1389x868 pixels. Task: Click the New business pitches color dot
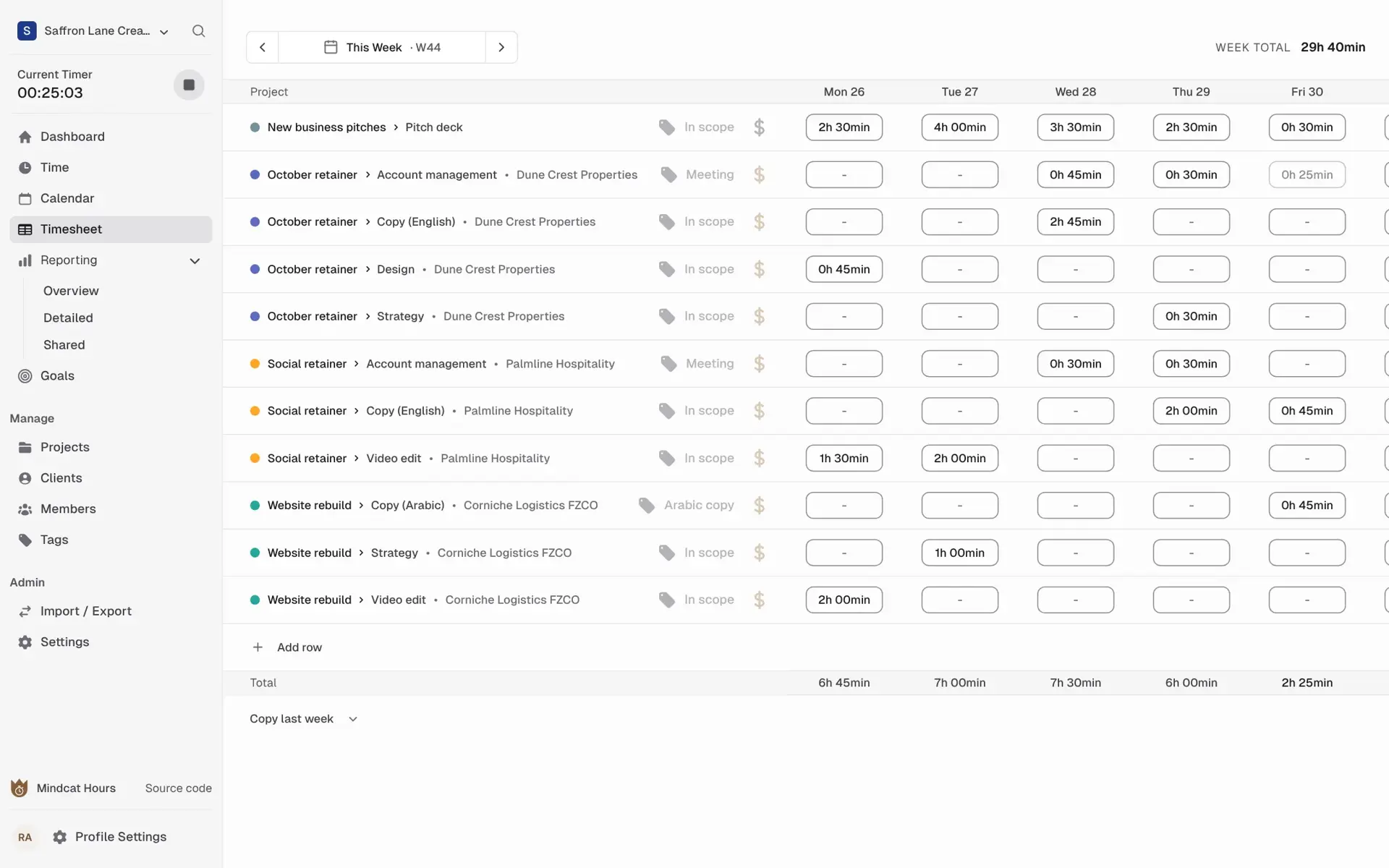pyautogui.click(x=255, y=127)
